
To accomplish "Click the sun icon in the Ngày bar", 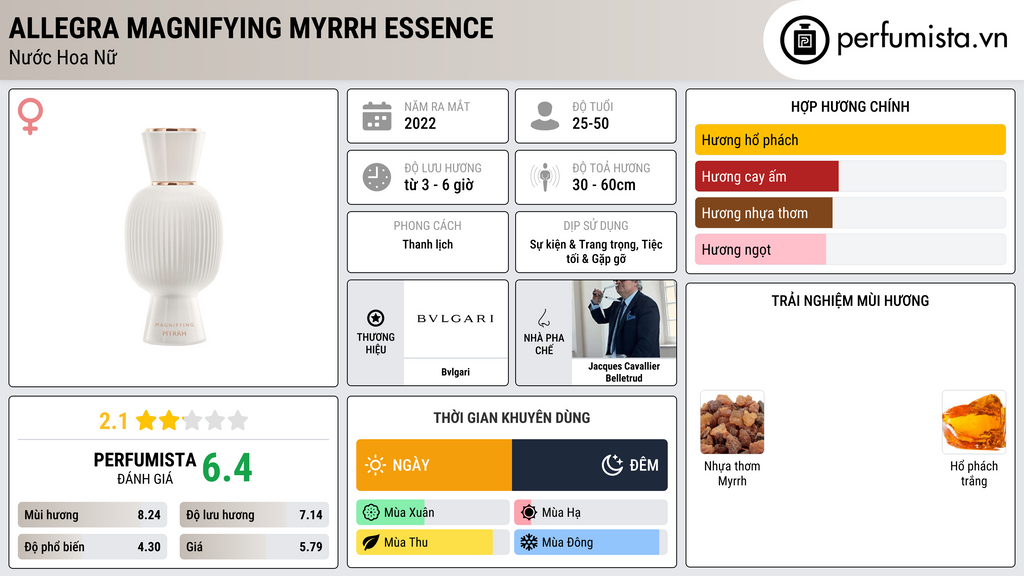I will point(375,465).
